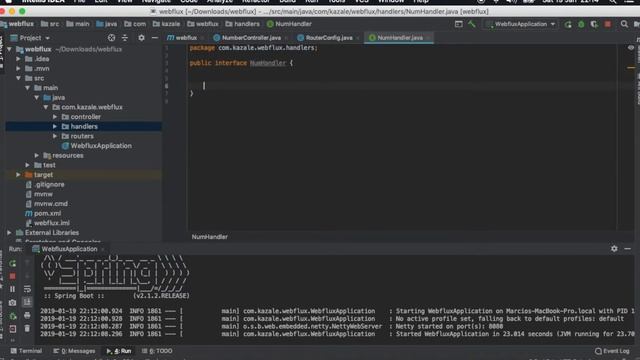Screen dimensions: 640x360
Task: Collapse the src folder
Action: tap(18, 78)
